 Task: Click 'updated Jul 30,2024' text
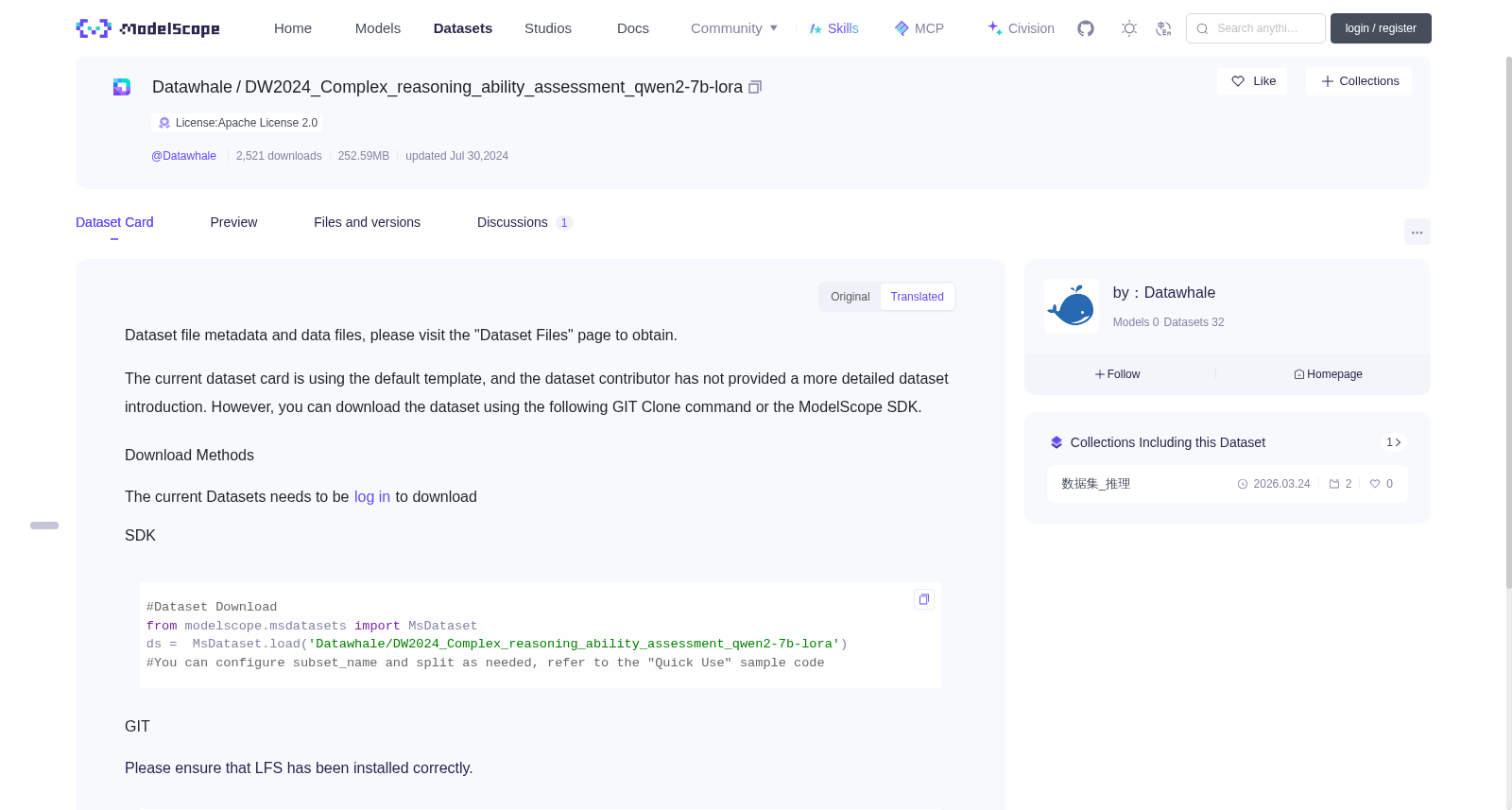[x=456, y=156]
